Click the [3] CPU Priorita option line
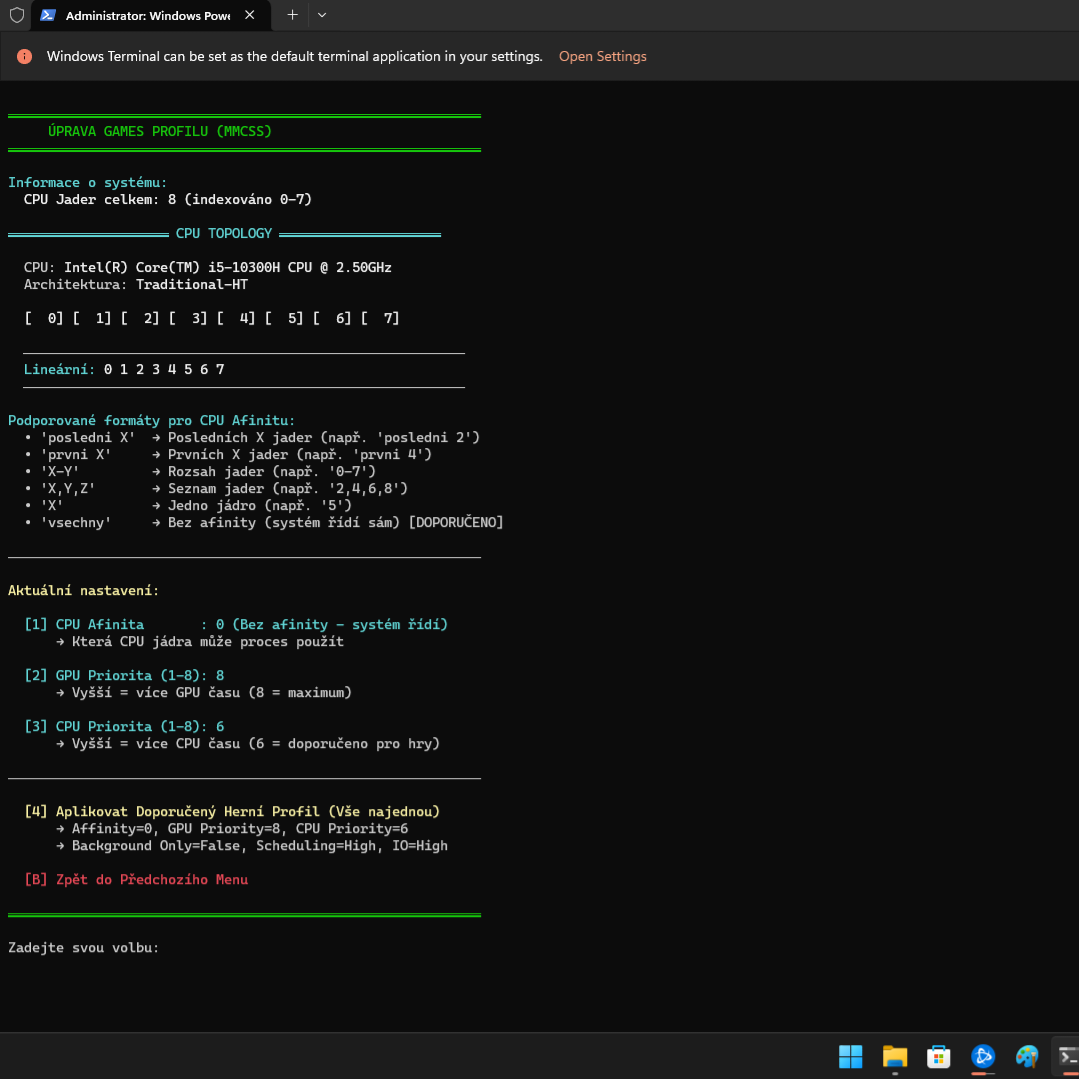This screenshot has height=1079, width=1079. click(x=124, y=727)
